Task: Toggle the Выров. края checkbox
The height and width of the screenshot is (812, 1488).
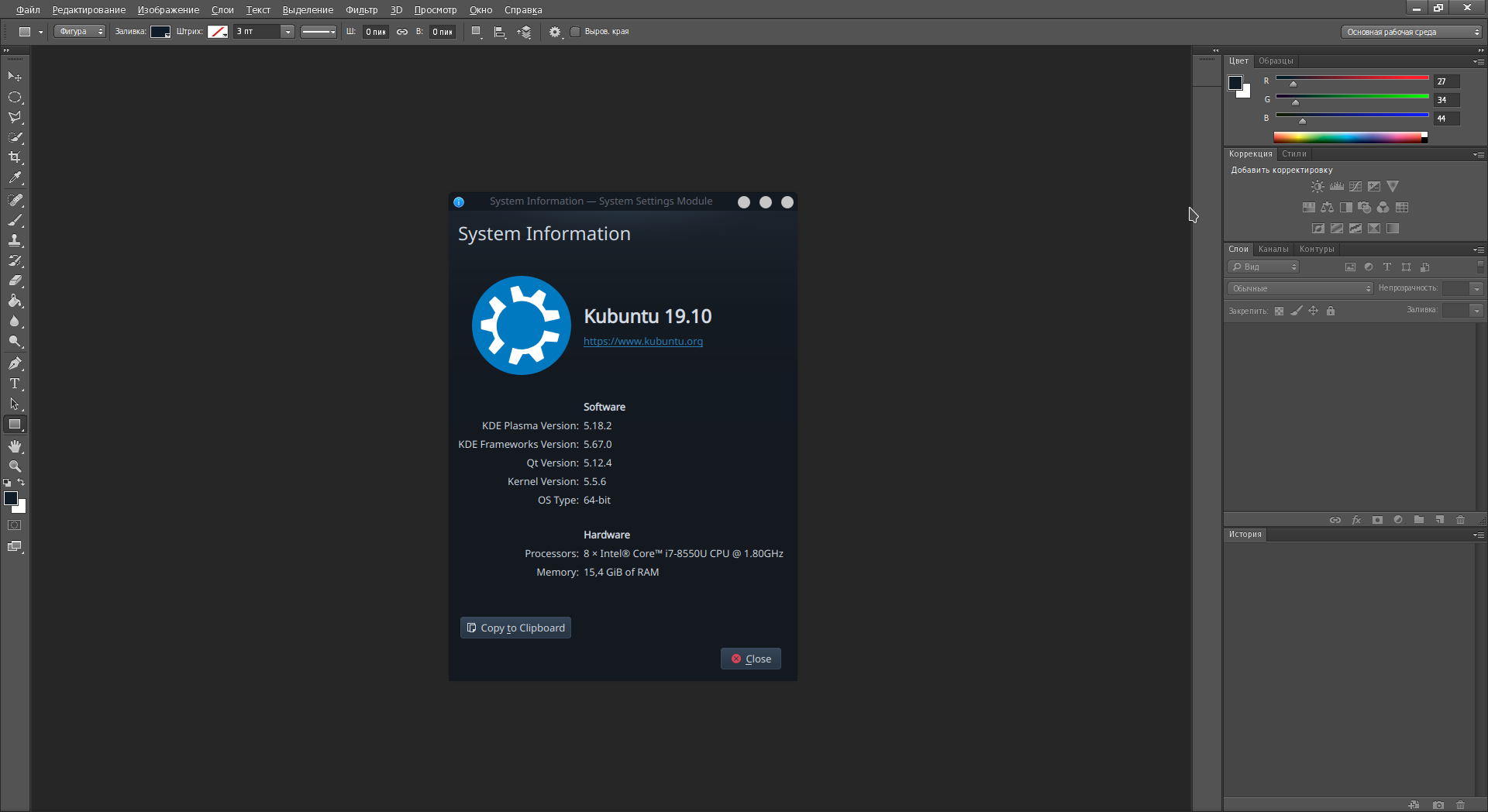Action: (575, 32)
